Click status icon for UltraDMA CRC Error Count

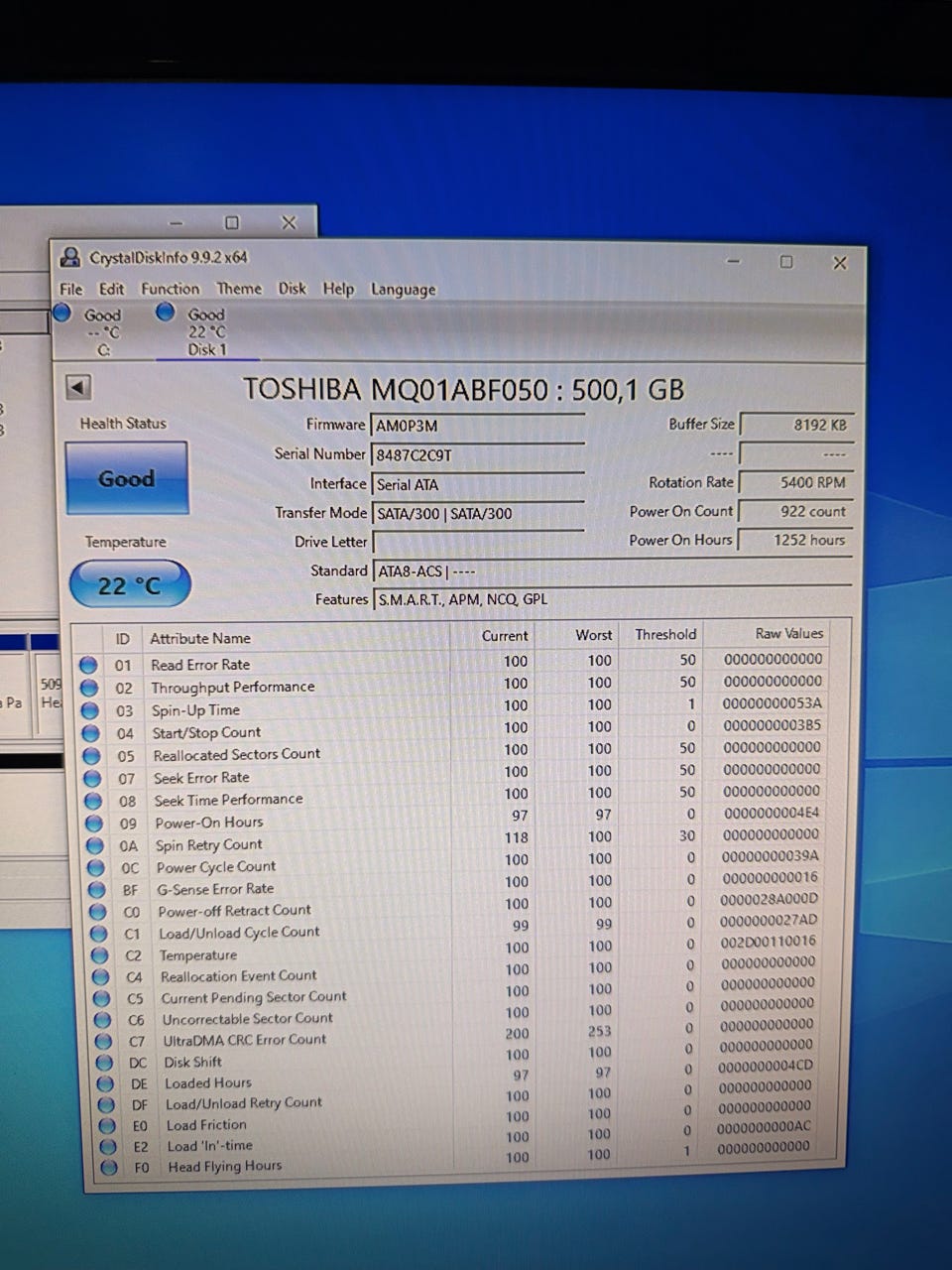click(103, 1042)
